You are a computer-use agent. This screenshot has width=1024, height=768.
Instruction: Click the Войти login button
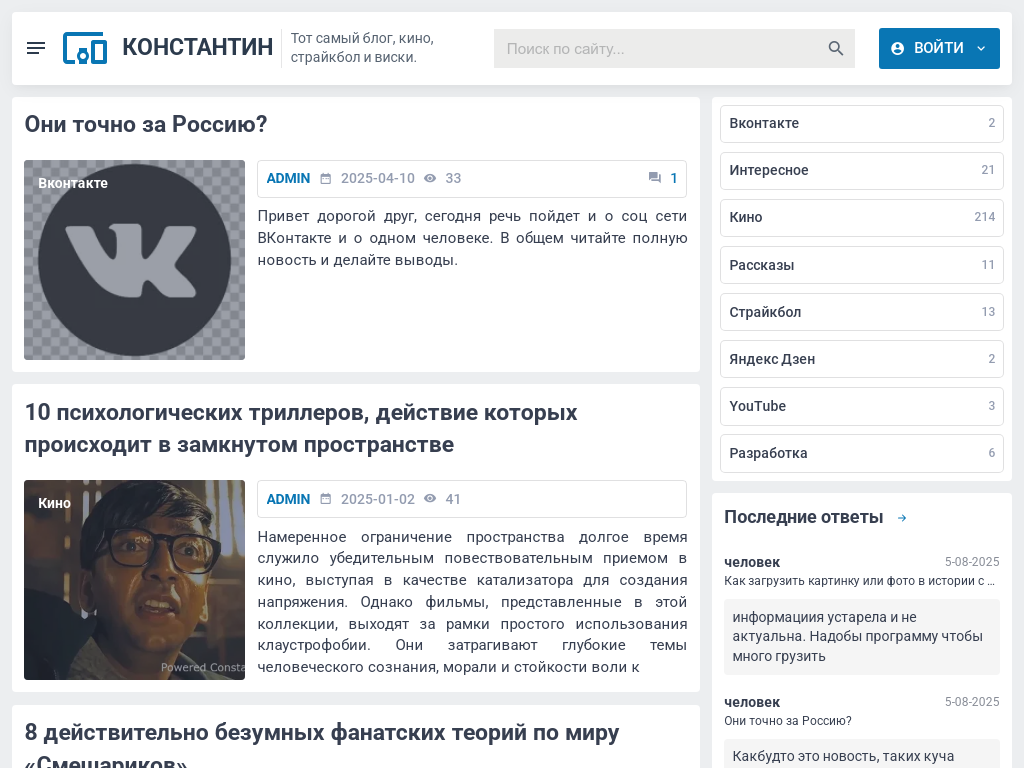(x=939, y=48)
